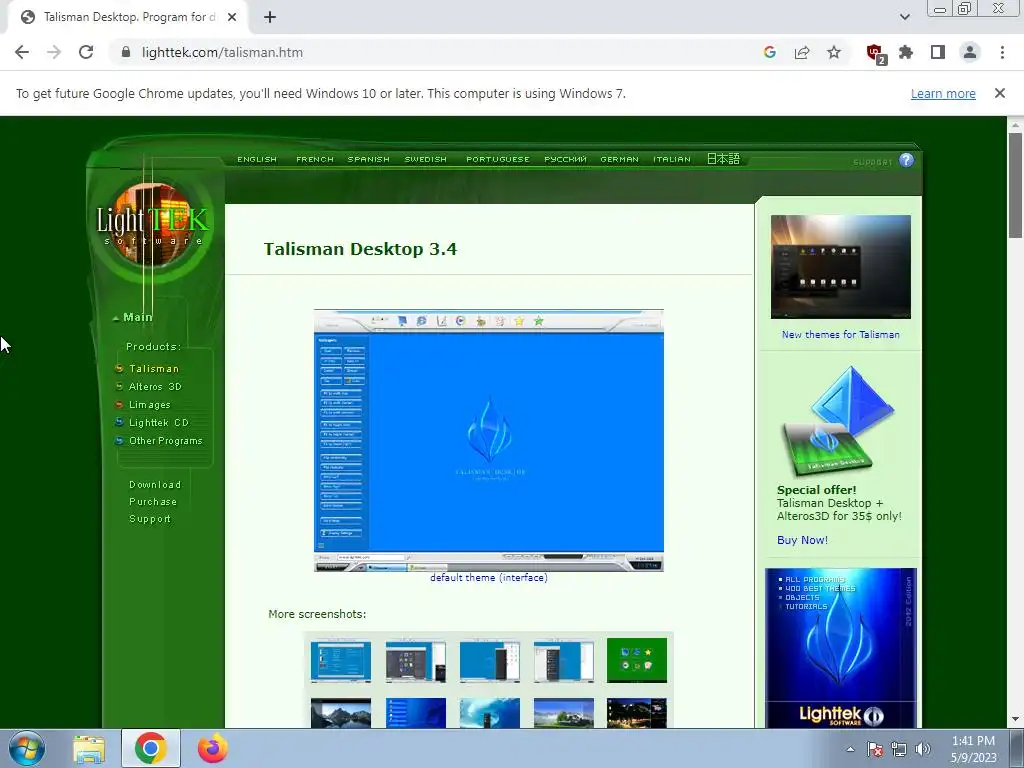Screen dimensions: 1024x768
Task: Open the Action Center flag icon
Action: point(874,749)
